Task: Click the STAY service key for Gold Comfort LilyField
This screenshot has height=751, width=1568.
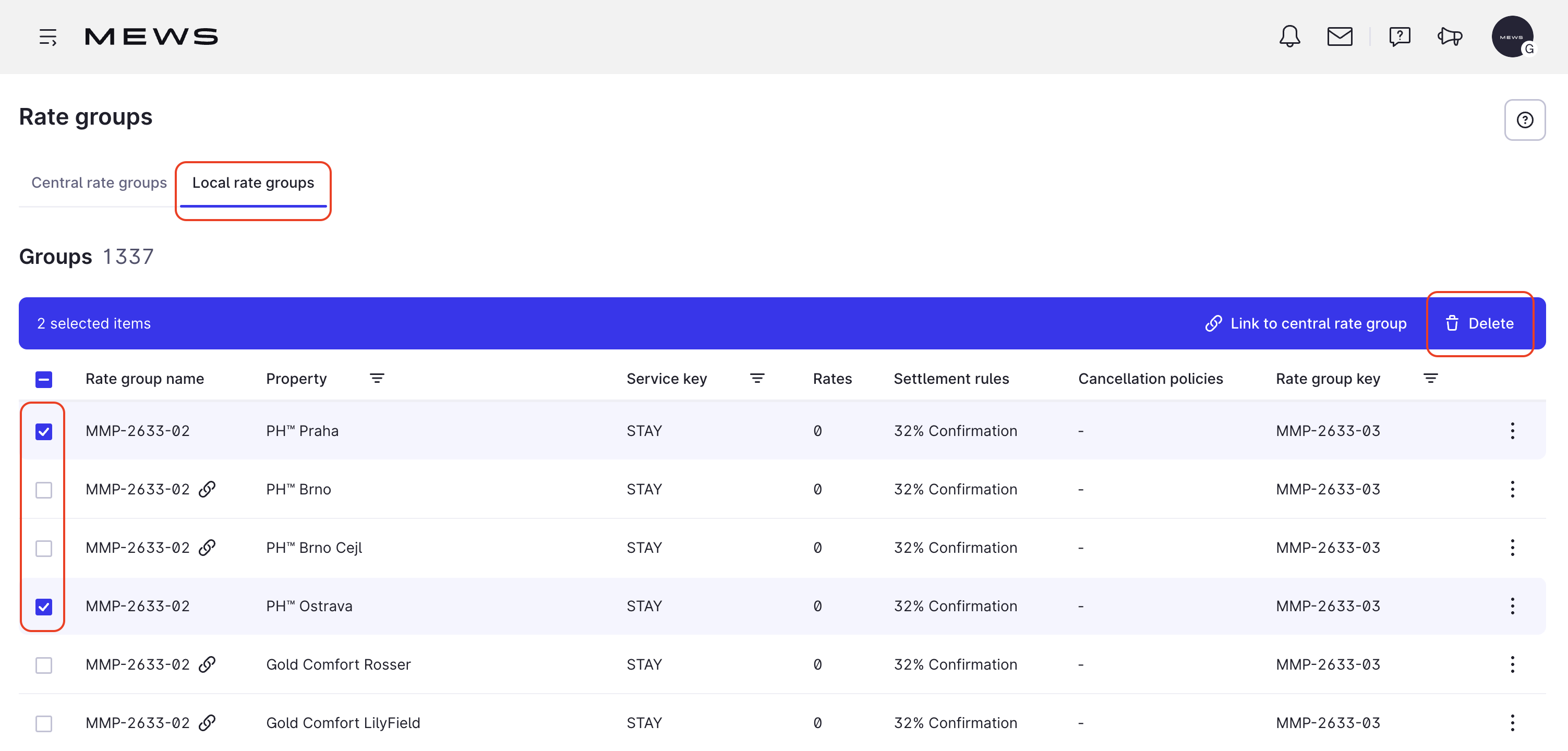Action: click(x=644, y=723)
